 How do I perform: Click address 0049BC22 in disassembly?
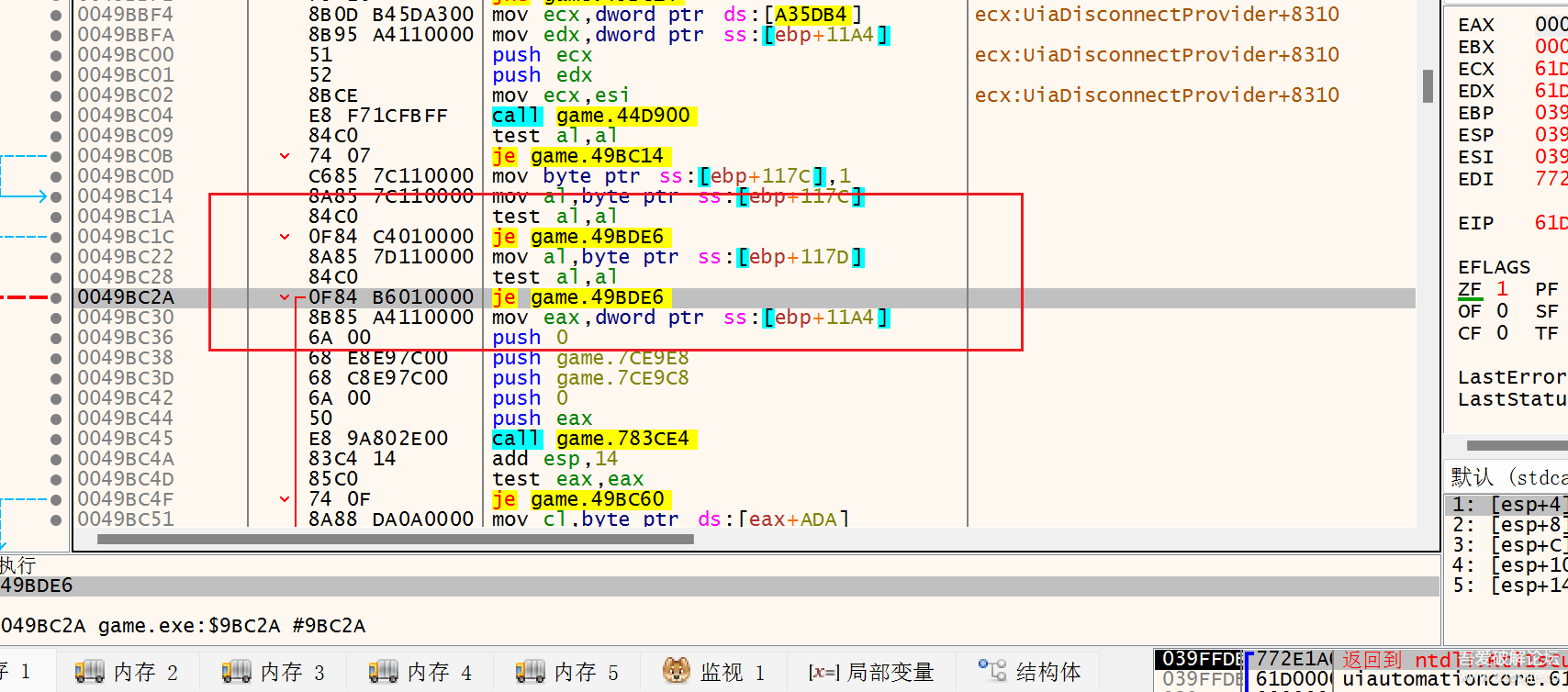click(x=126, y=257)
